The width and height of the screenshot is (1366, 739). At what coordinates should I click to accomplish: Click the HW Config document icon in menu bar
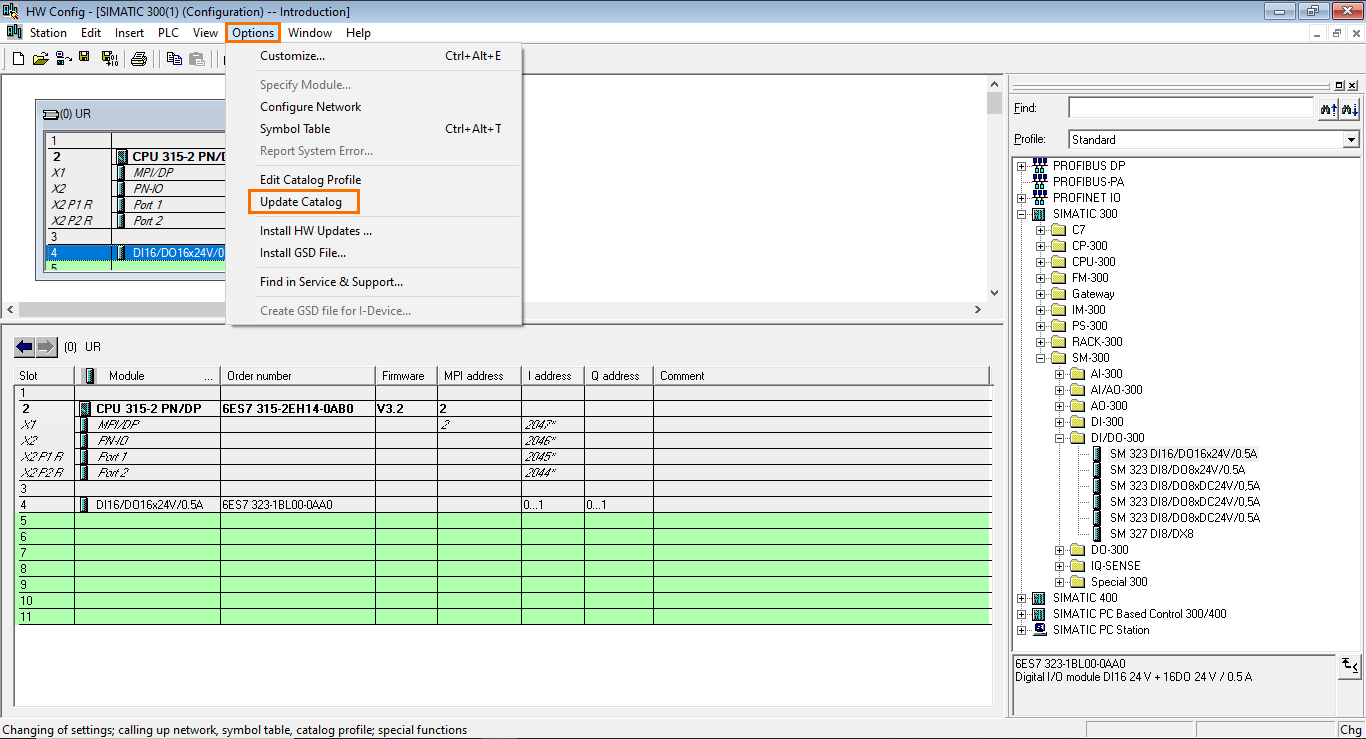coord(14,32)
